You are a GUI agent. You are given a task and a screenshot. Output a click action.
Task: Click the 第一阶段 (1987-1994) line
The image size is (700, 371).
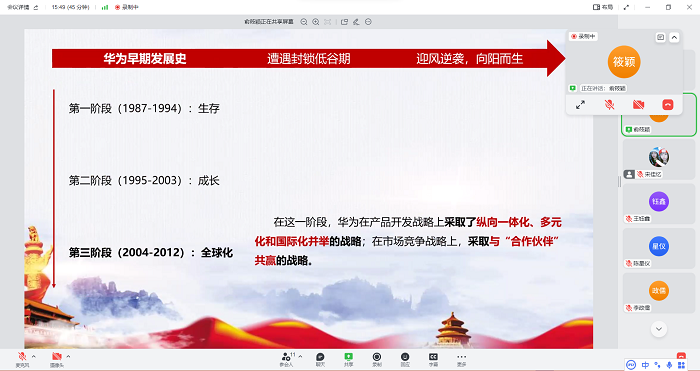point(144,108)
